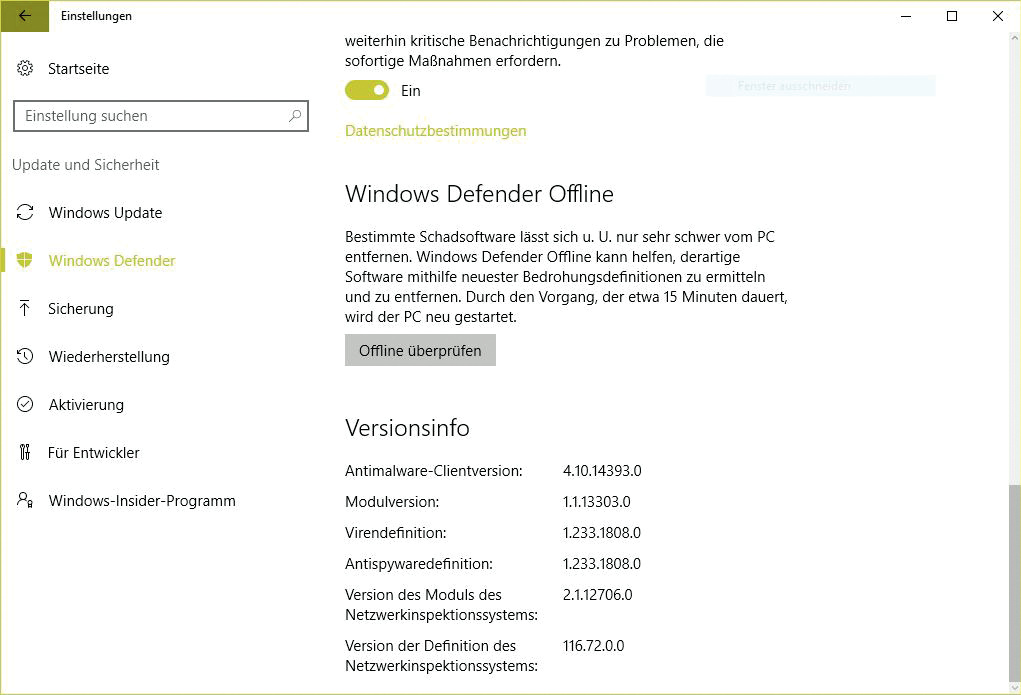
Task: Minimize the Einstellungen window
Action: point(906,16)
